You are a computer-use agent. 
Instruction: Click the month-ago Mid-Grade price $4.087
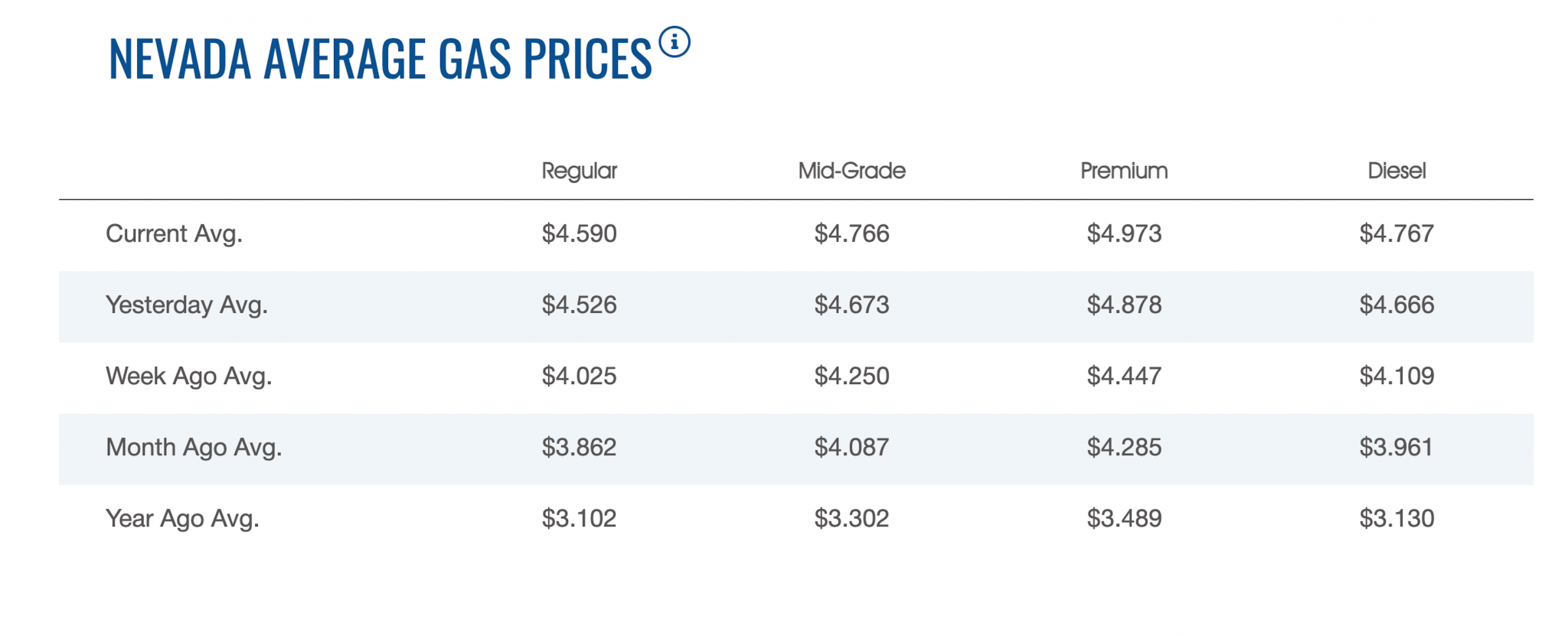tap(851, 447)
